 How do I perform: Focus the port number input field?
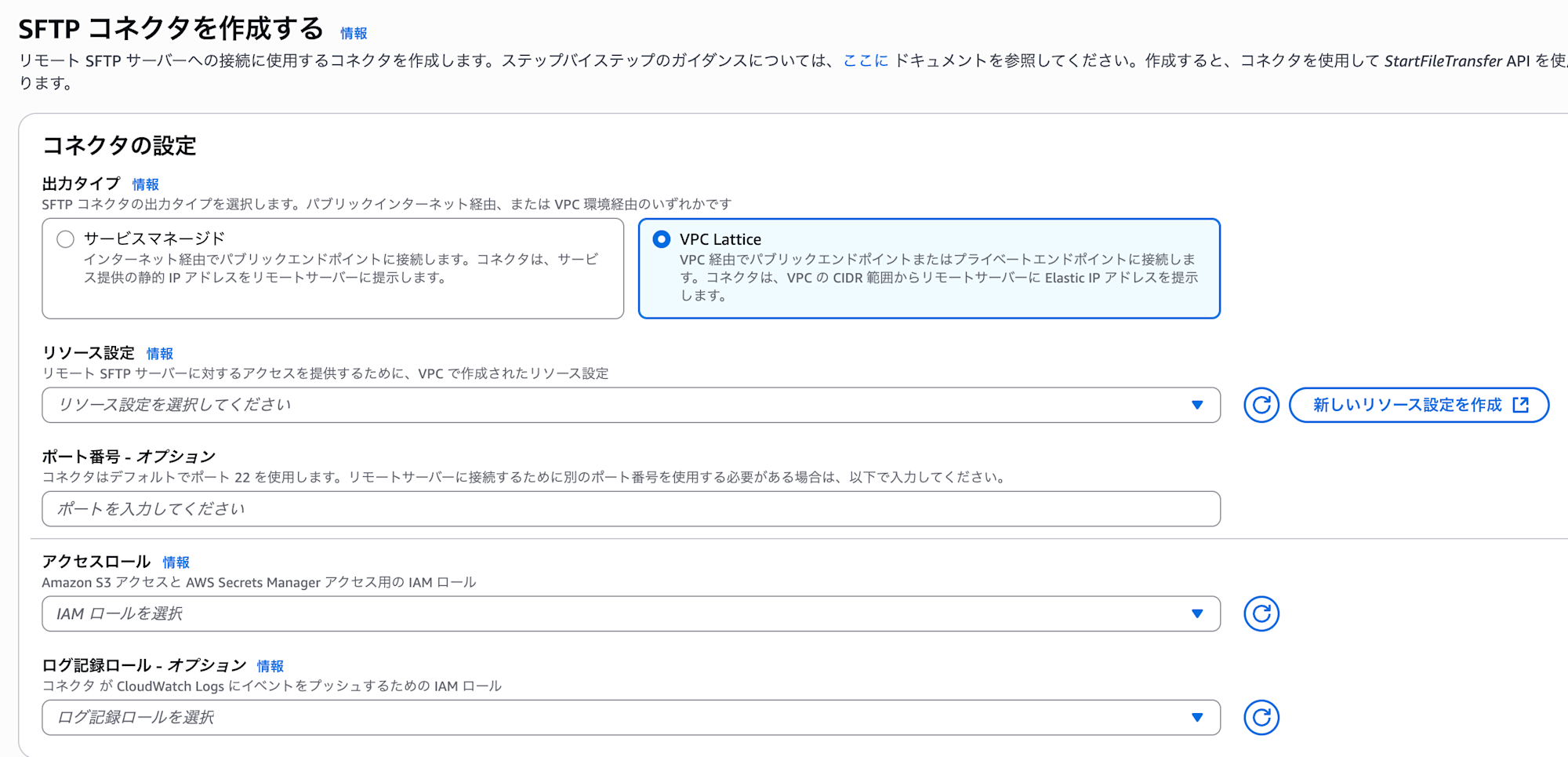coord(630,509)
